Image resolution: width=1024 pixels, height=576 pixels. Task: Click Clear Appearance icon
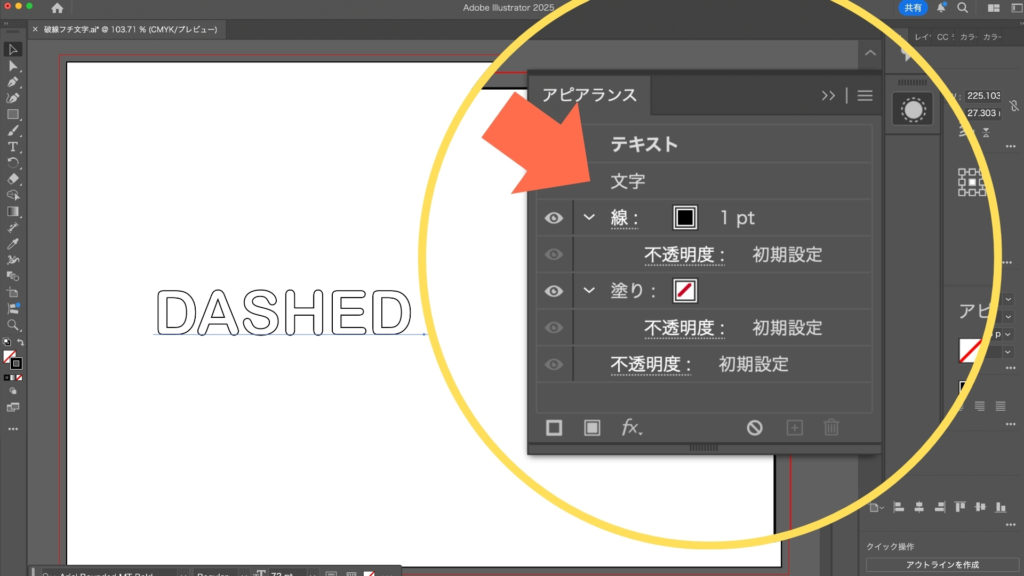755,428
